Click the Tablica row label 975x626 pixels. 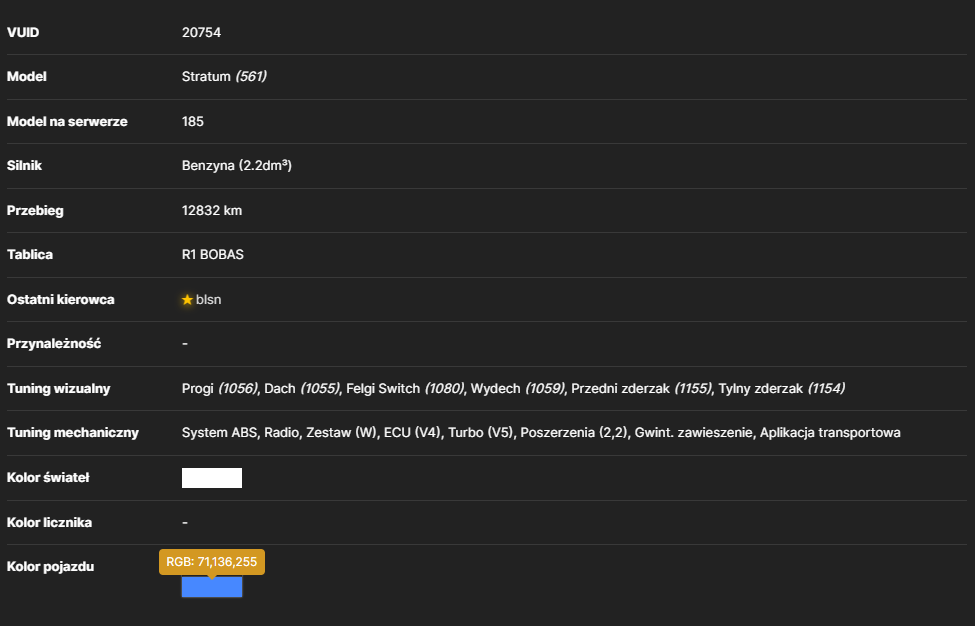click(30, 254)
